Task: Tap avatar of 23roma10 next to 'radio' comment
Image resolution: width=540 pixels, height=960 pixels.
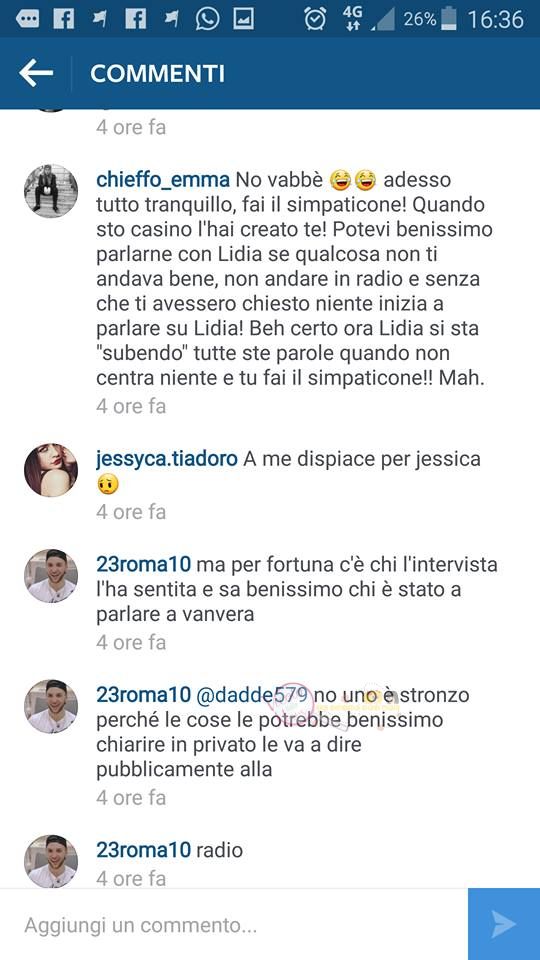Action: (x=51, y=861)
